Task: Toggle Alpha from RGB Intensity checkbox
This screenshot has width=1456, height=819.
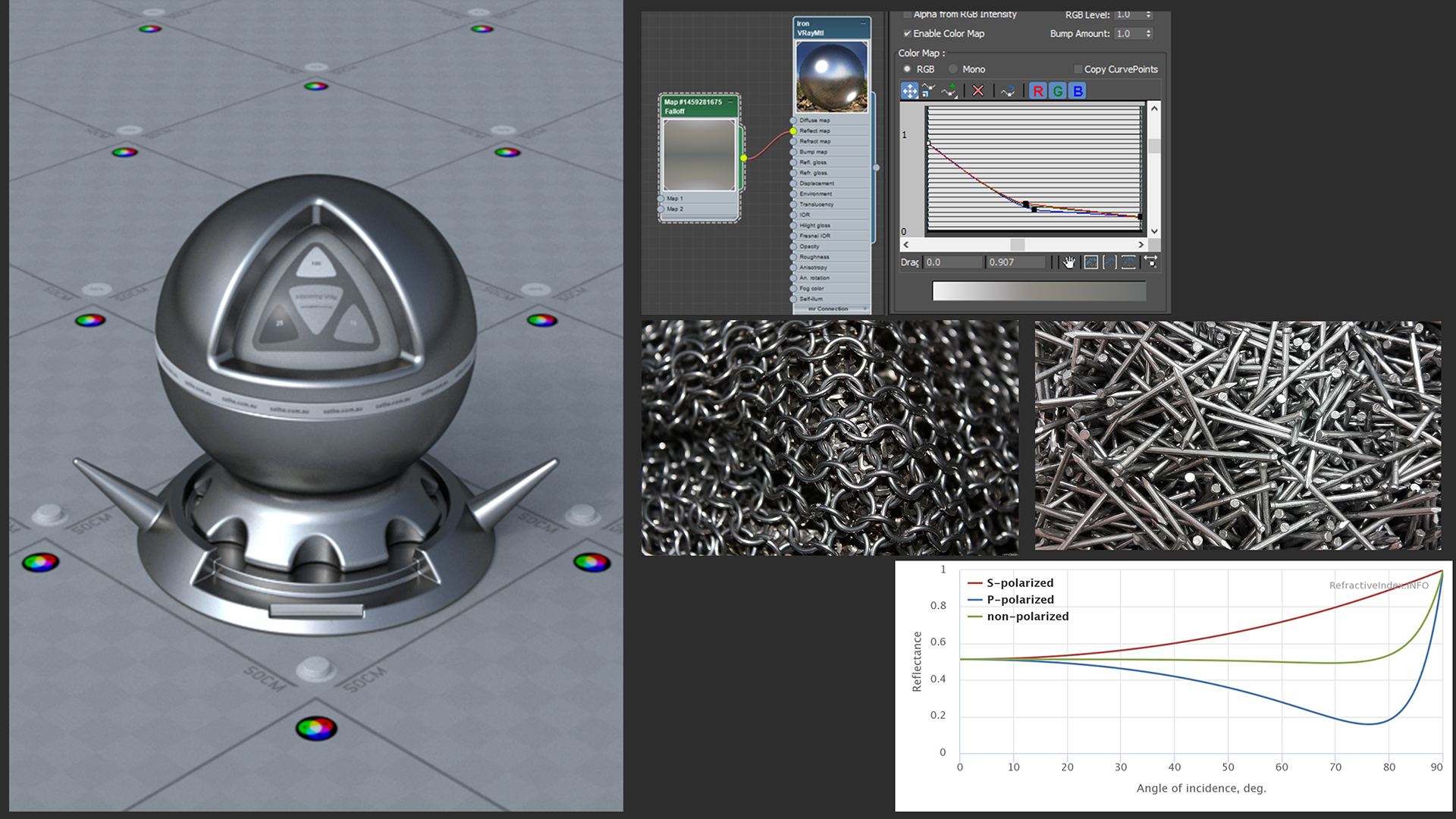Action: pos(907,14)
